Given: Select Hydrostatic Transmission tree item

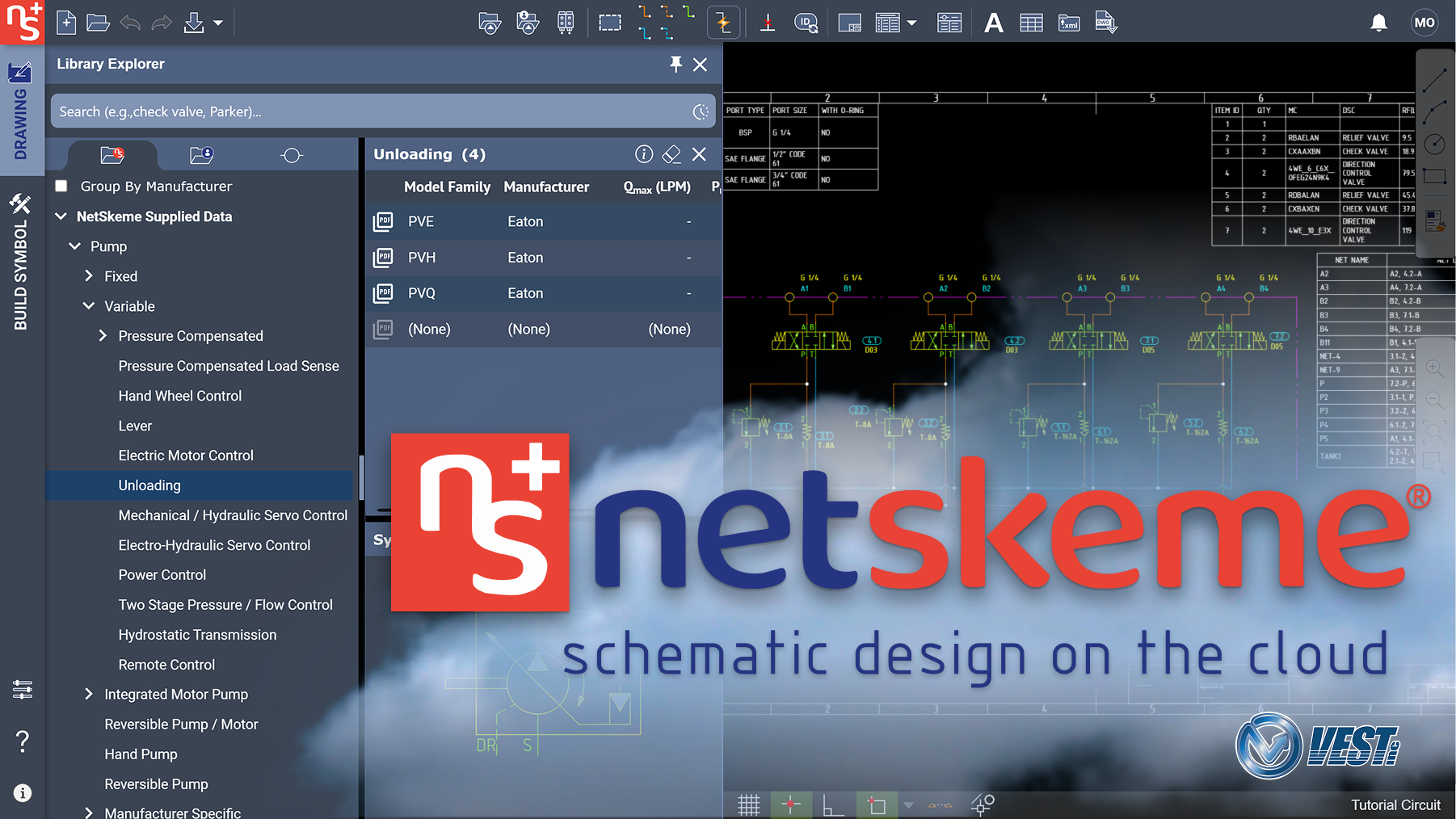Looking at the screenshot, I should pos(197,635).
